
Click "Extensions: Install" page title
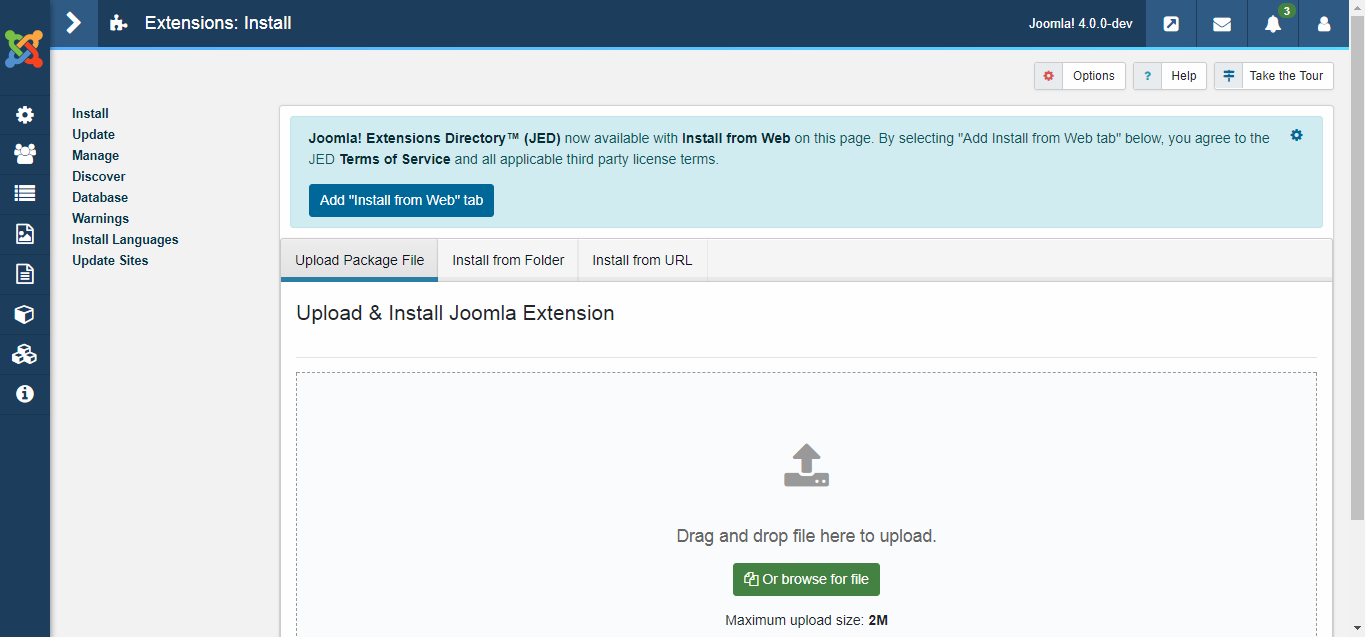click(x=218, y=23)
